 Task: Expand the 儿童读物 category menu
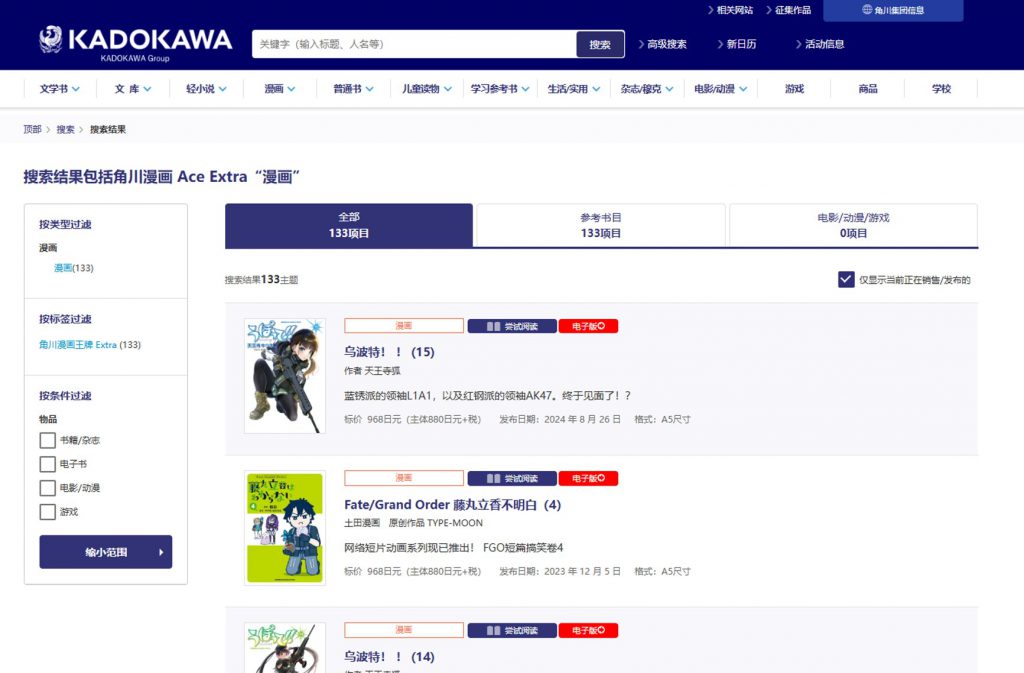426,89
